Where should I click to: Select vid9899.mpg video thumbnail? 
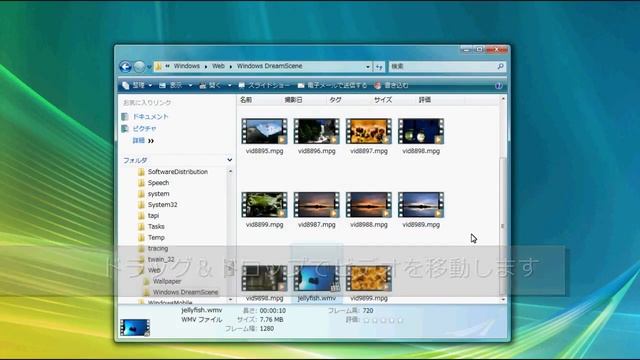click(x=369, y=279)
